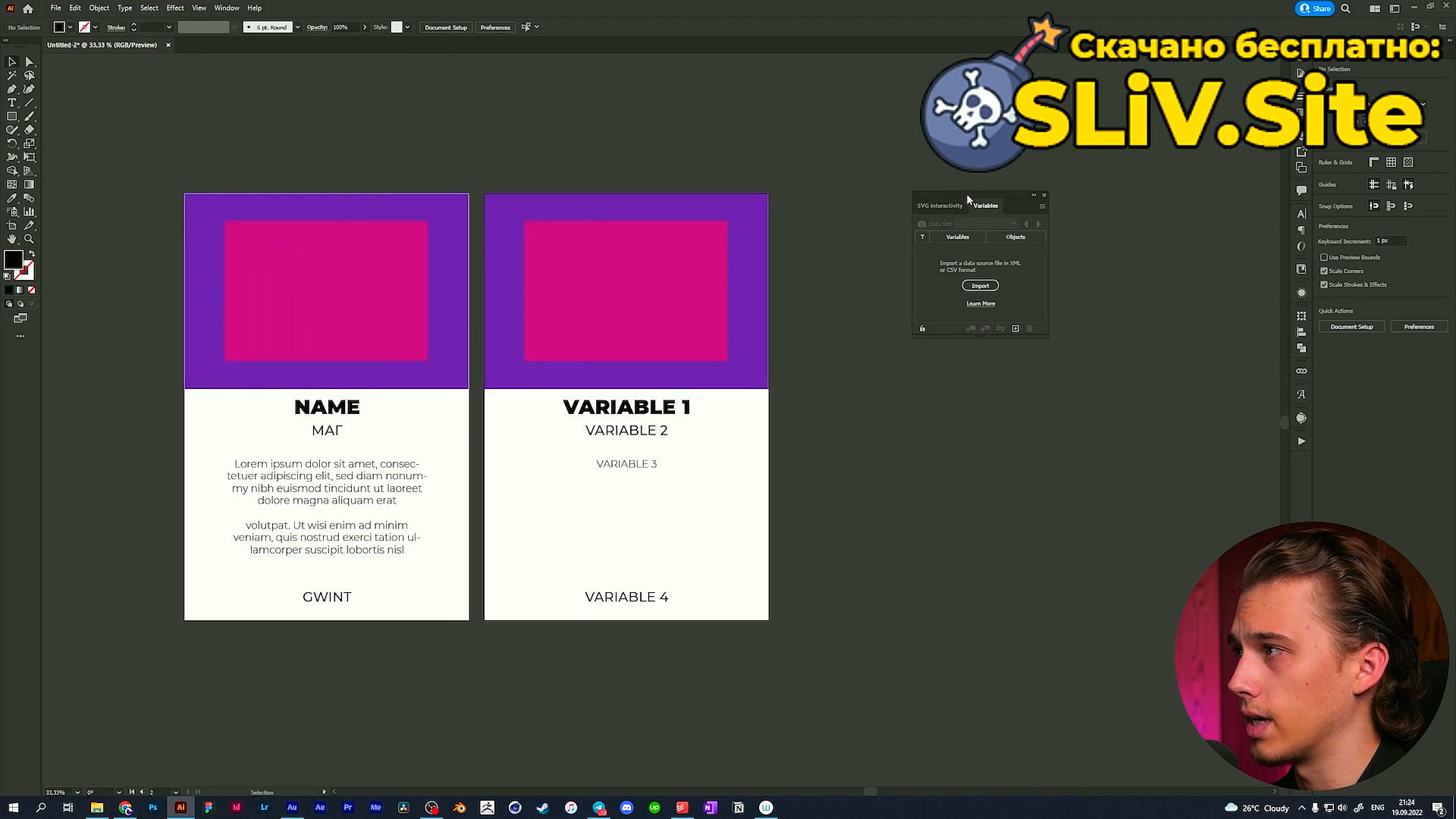Toggle Scale Strokes & Effects checkbox
The image size is (1456, 819).
pos(1324,285)
